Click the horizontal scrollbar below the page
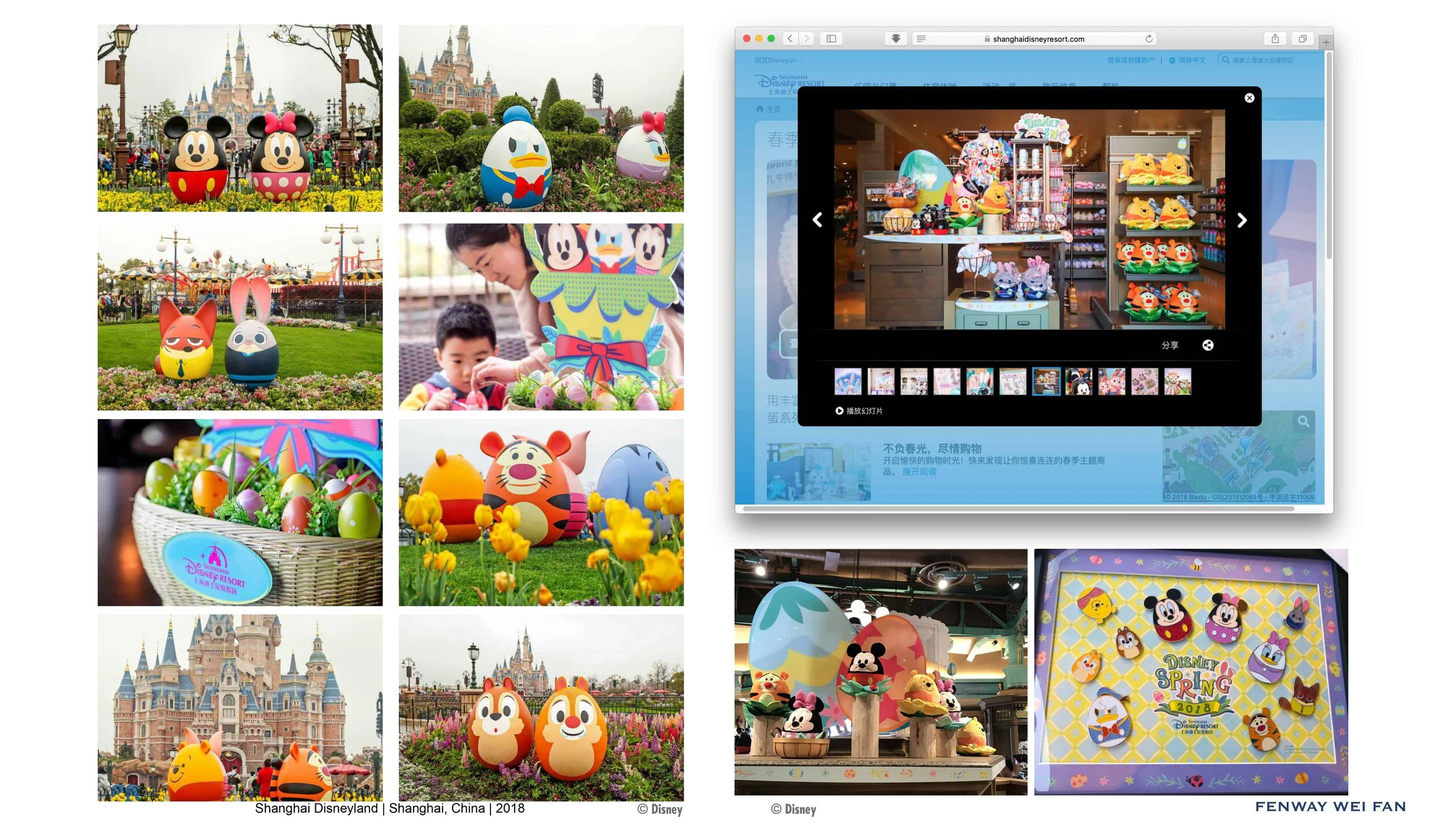The height and width of the screenshot is (840, 1446). pyautogui.click(x=1018, y=509)
